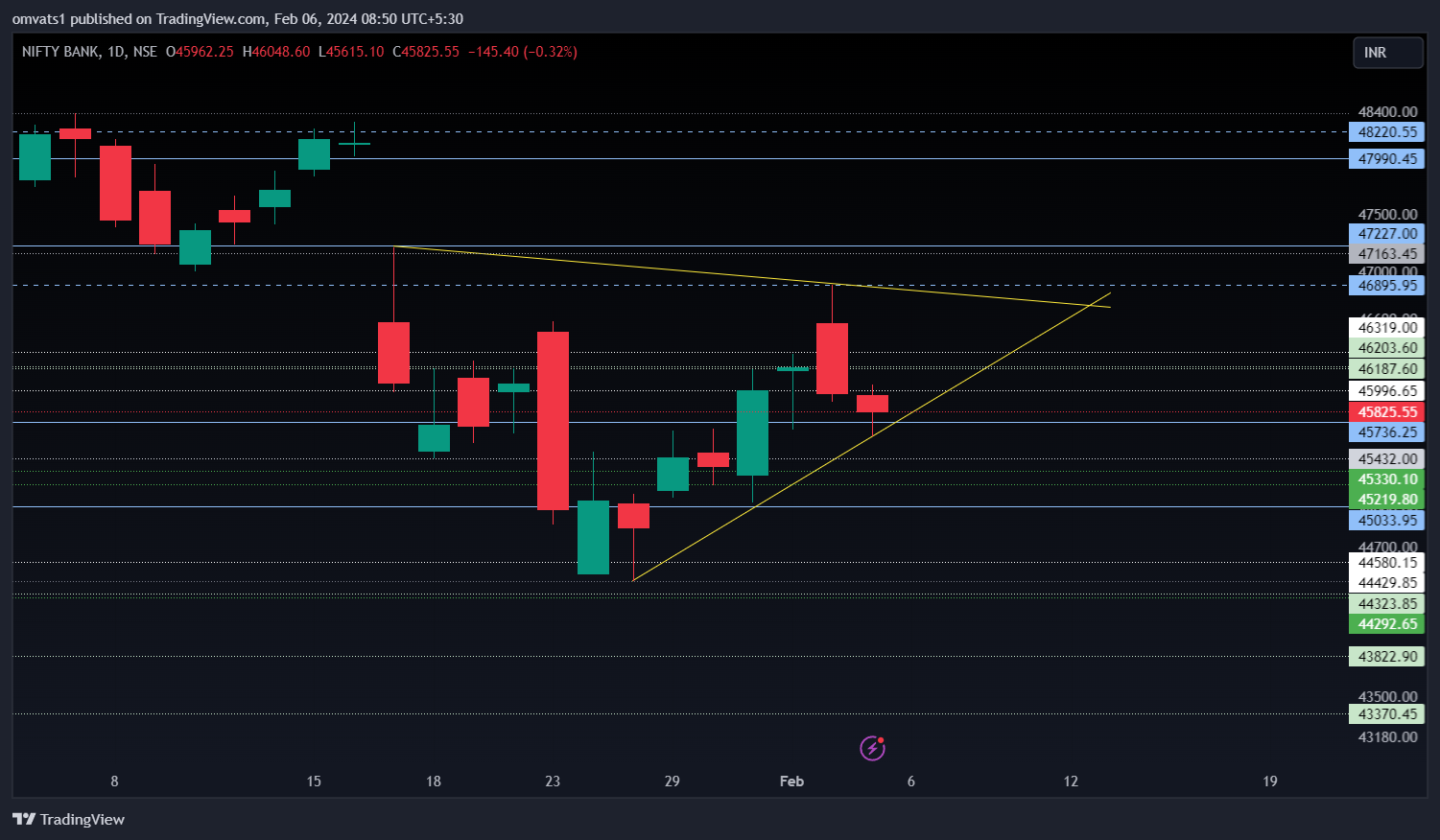The image size is (1440, 840).
Task: Click the 45736.25 price label
Action: 1387,432
